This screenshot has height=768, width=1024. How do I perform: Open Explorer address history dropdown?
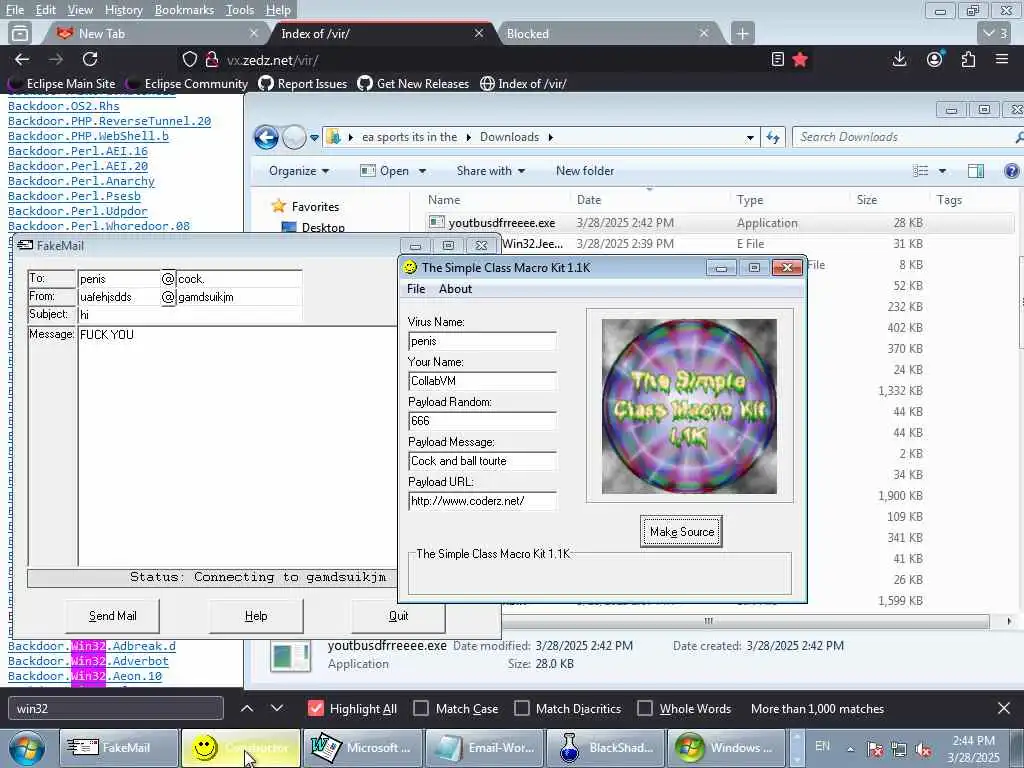click(750, 138)
